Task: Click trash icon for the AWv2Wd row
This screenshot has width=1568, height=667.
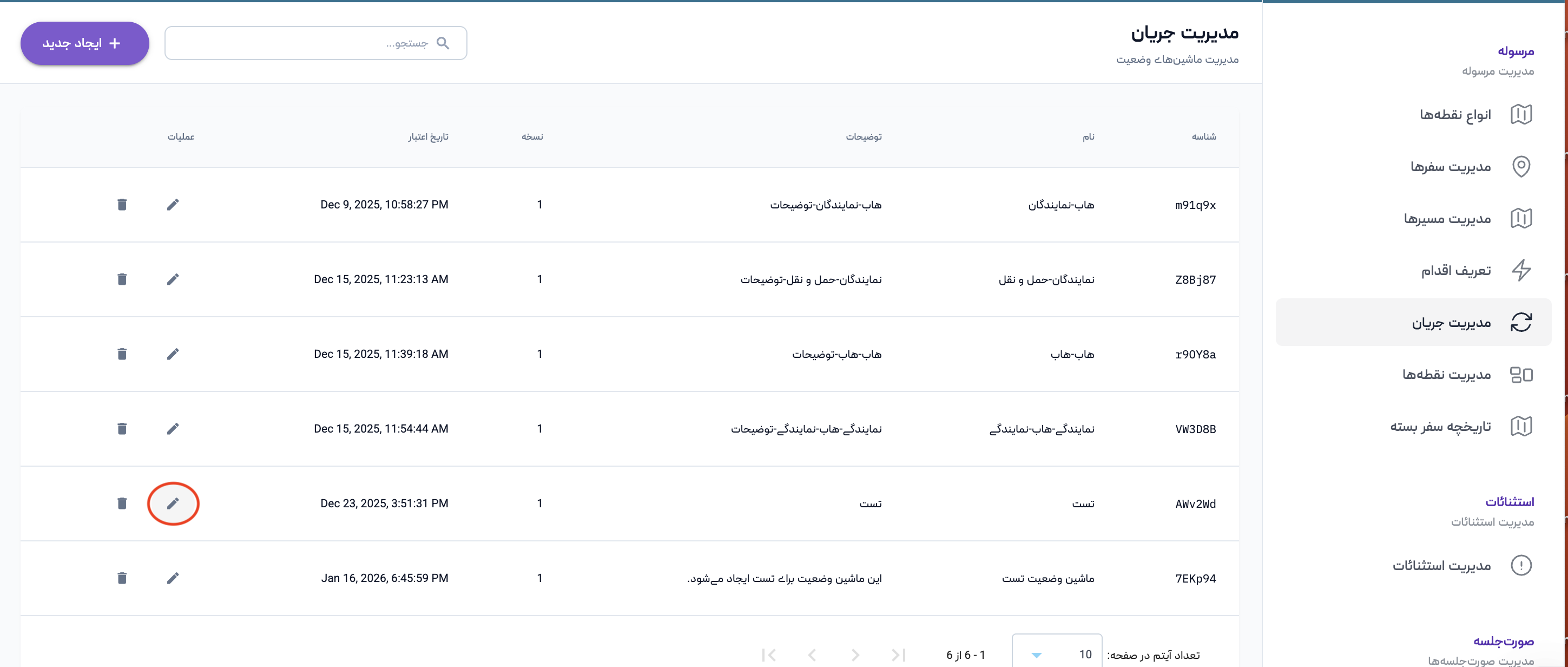Action: coord(122,503)
